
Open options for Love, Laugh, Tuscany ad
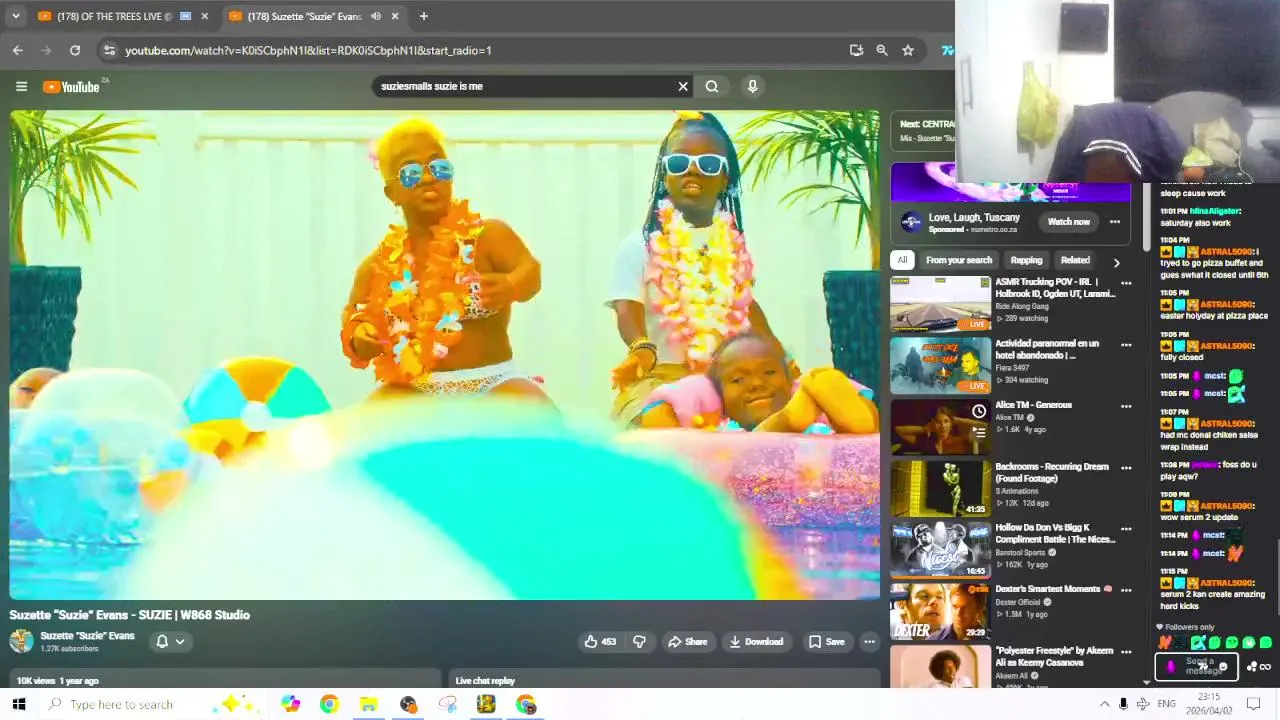(x=1115, y=222)
